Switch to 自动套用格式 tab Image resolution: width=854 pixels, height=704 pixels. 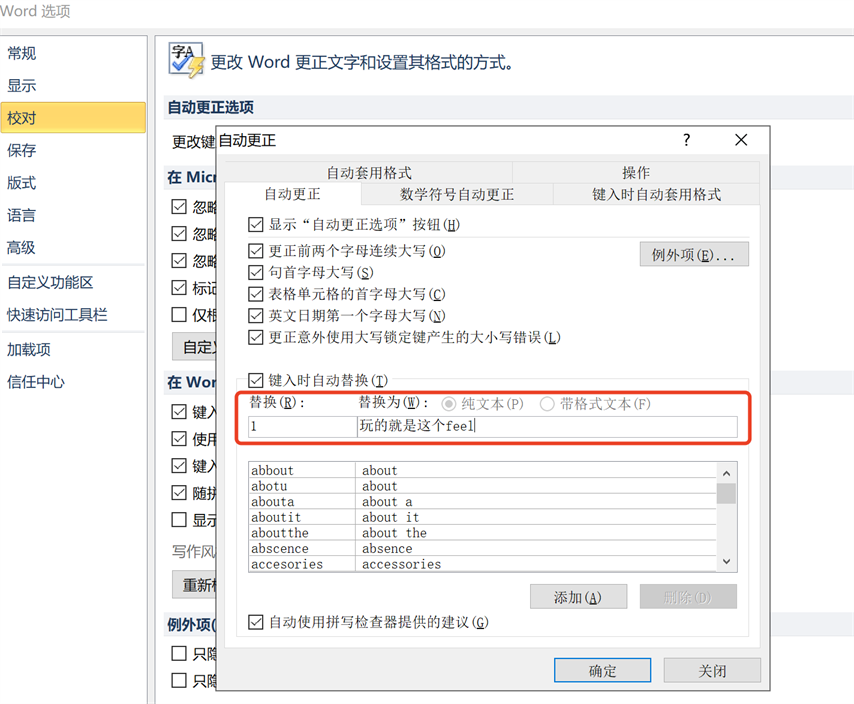[368, 173]
